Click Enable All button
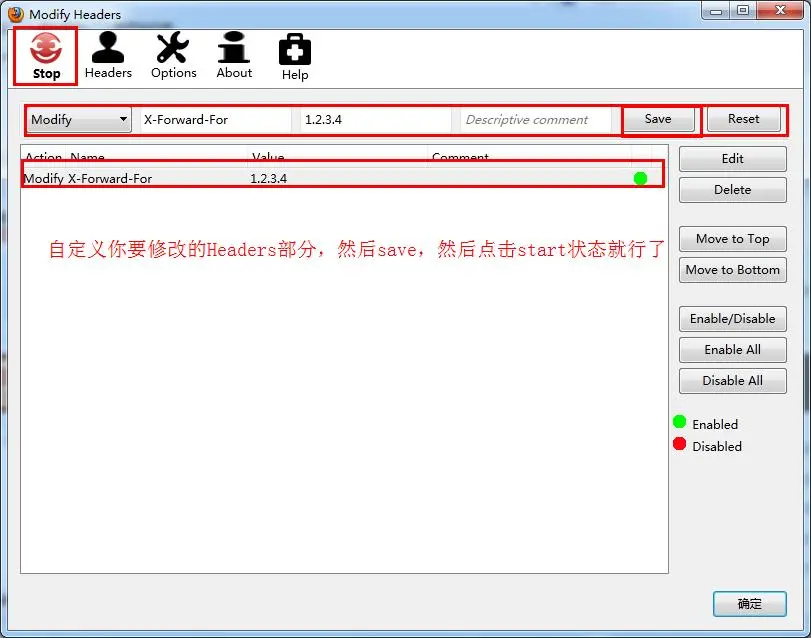Screen dimensions: 811x638 [x=732, y=350]
